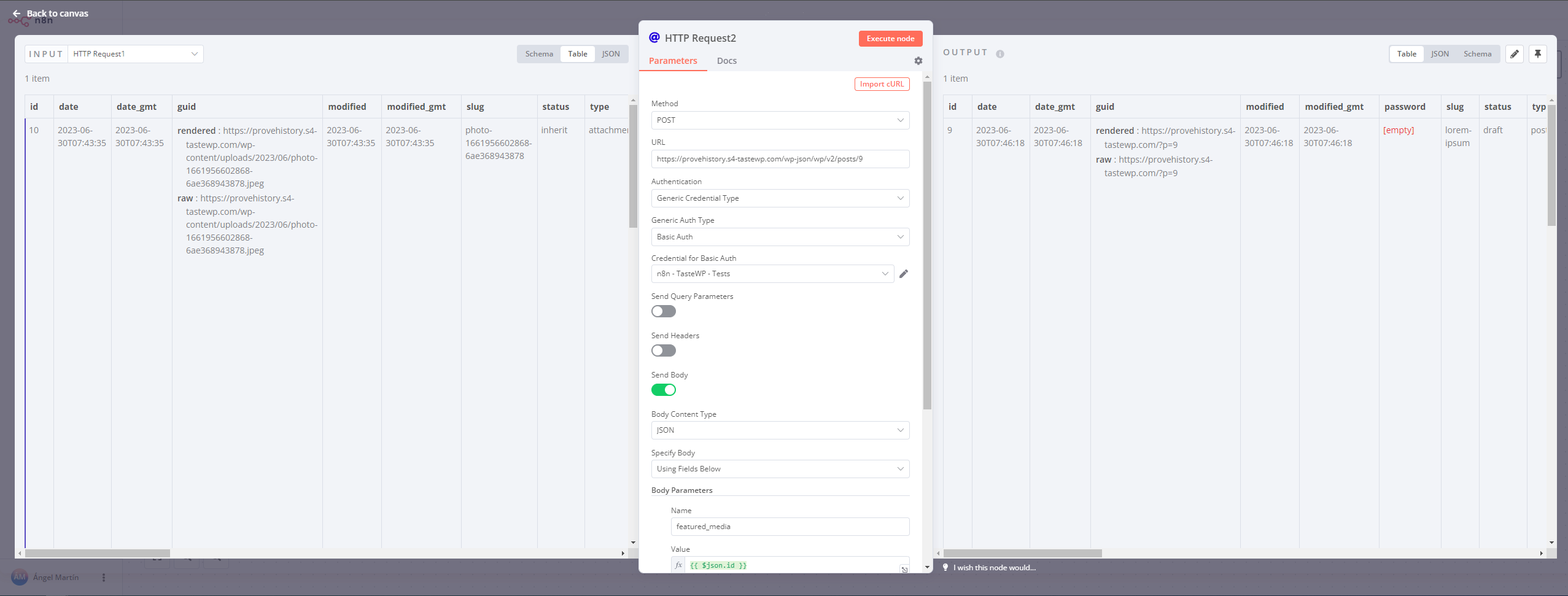Open the Parameters tab
The width and height of the screenshot is (1568, 596).
673,61
